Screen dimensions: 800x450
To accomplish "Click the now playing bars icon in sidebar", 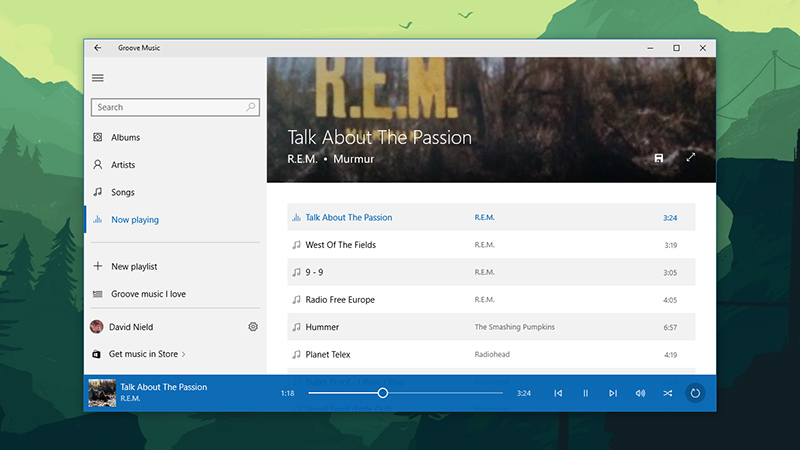I will pos(97,219).
